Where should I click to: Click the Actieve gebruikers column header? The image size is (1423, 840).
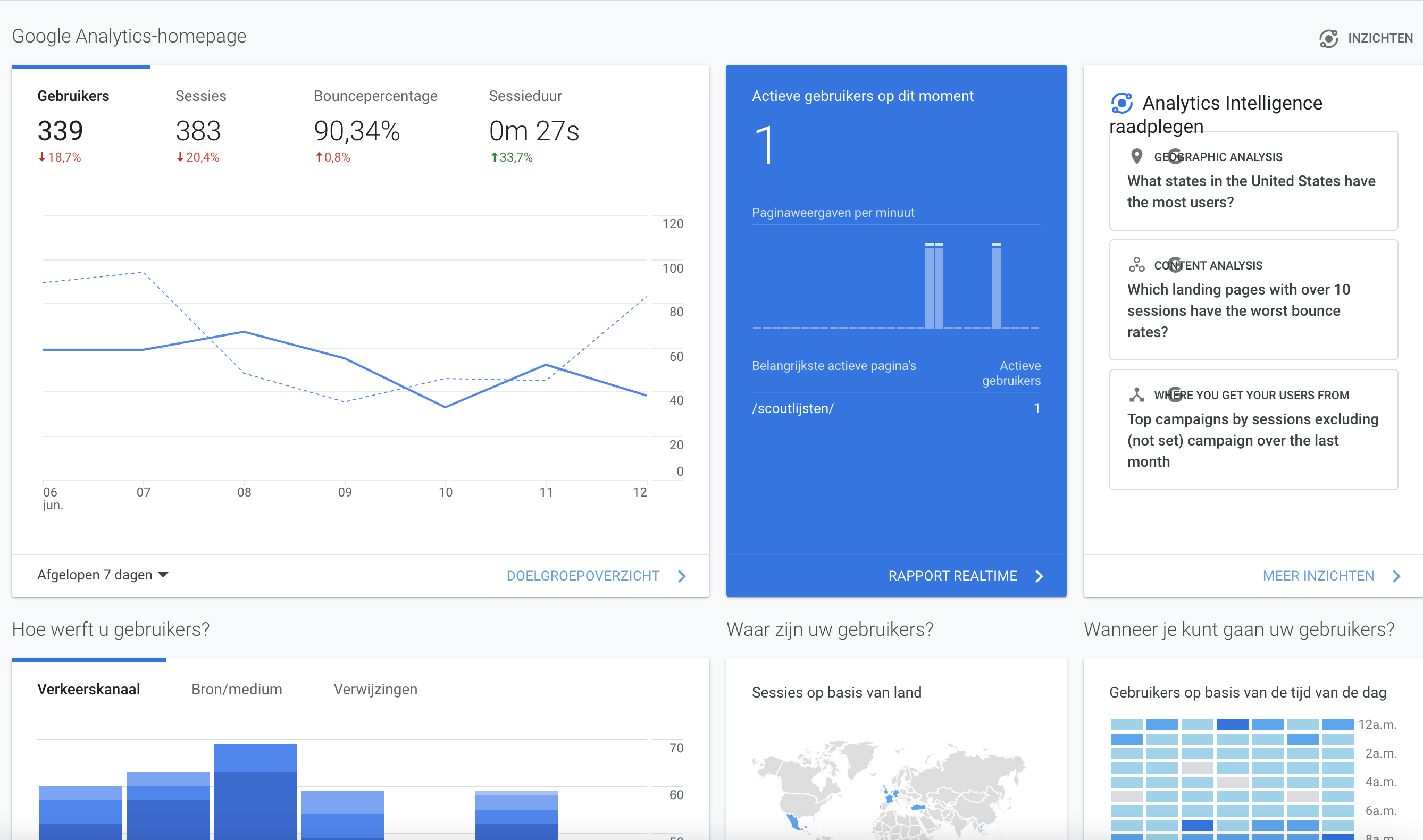(1011, 373)
